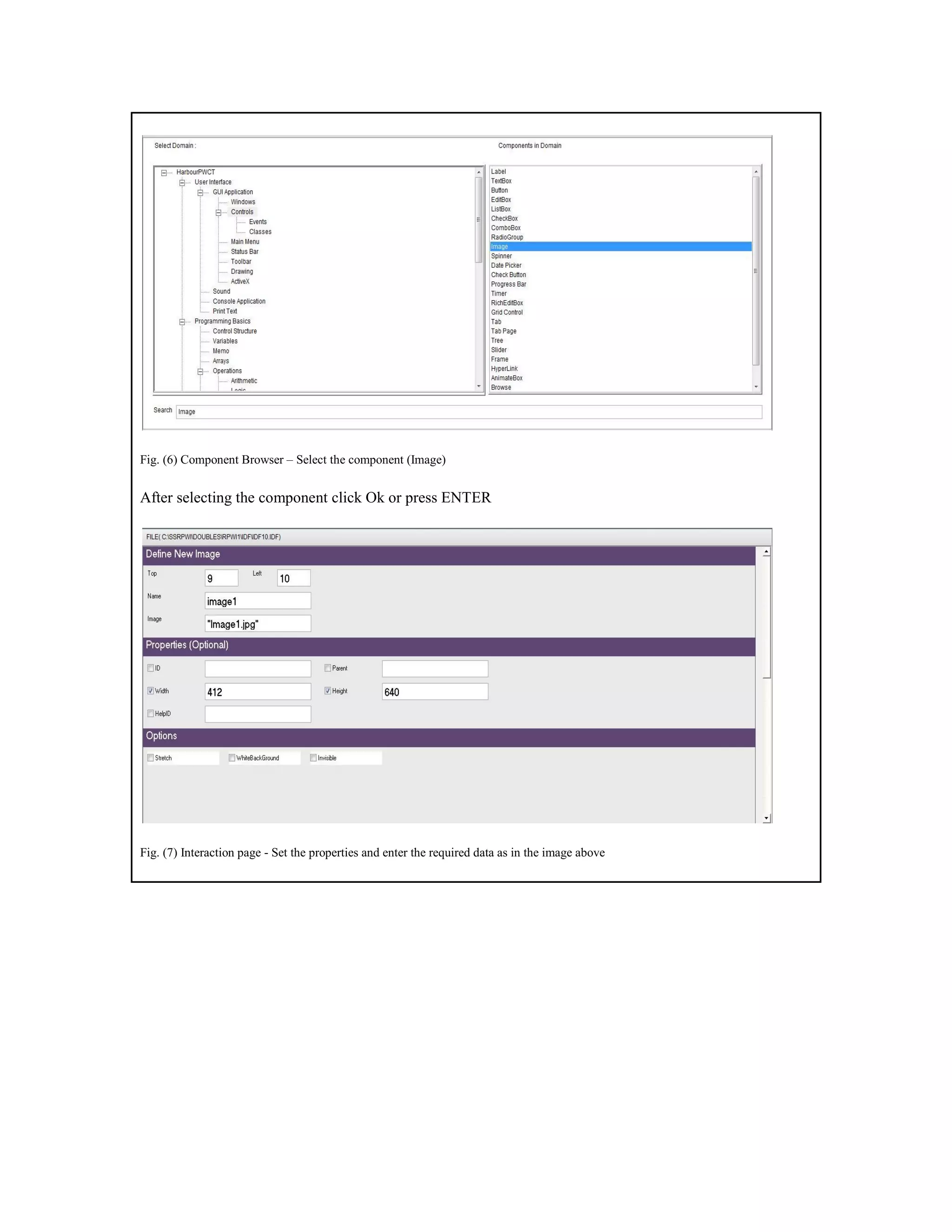
Task: Click interaction page scroll-down arrow
Action: pos(767,818)
